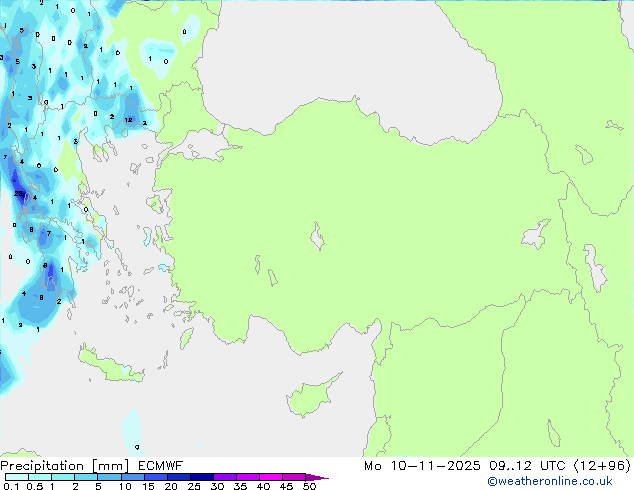Click the "0.1" legend scale label
634x490 pixels.
pos(11,486)
